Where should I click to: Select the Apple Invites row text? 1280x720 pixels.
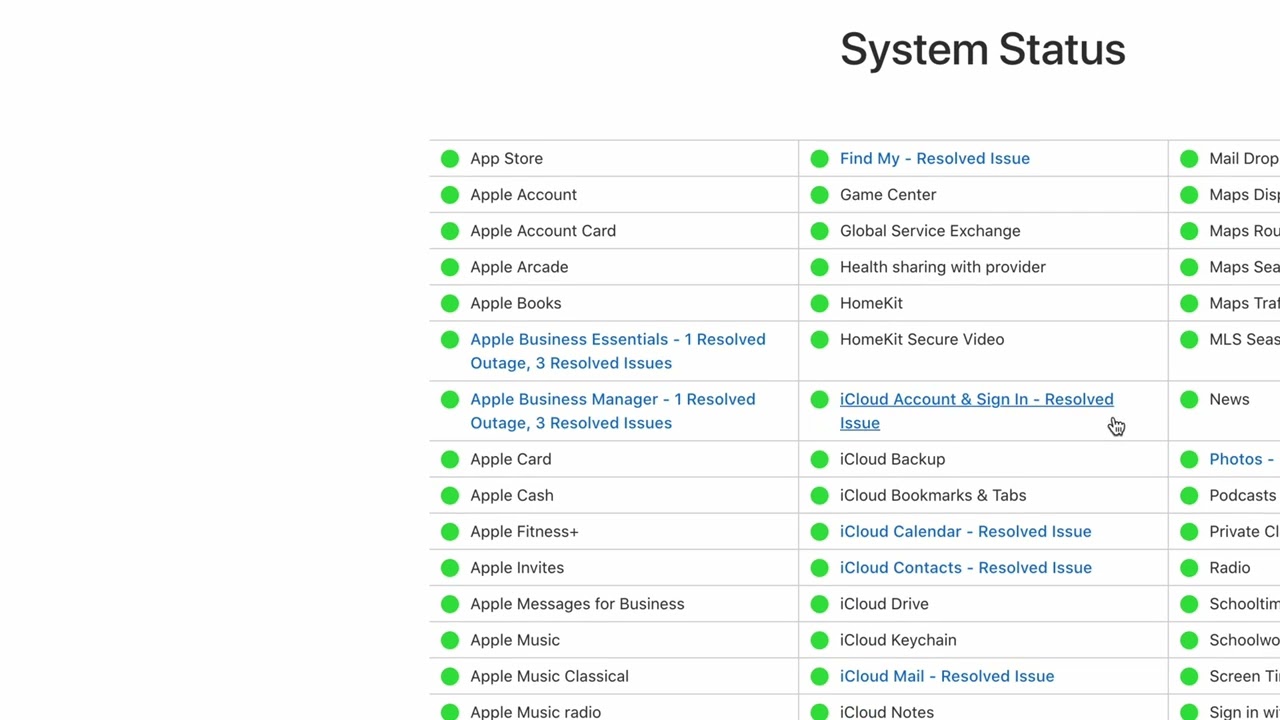(x=517, y=567)
